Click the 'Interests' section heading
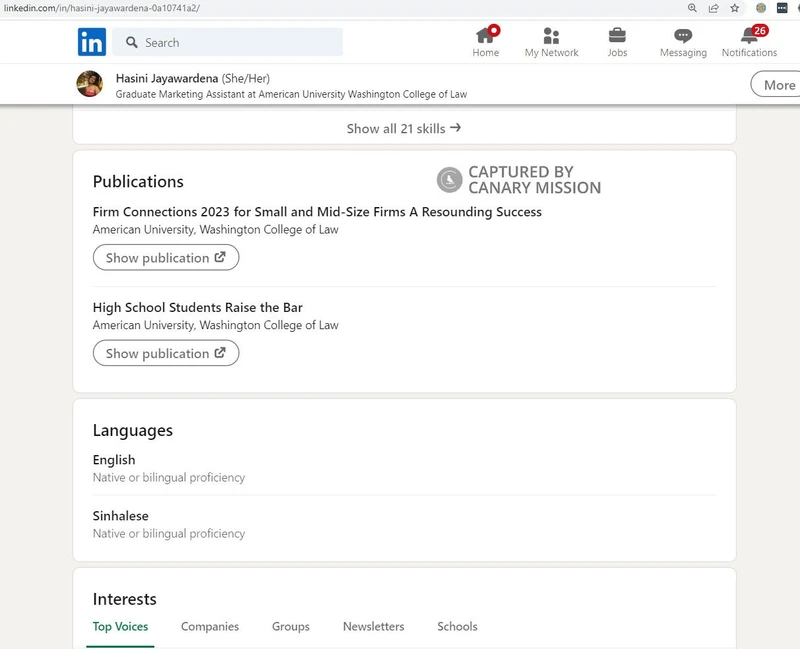The height and width of the screenshot is (649, 800). 124,599
